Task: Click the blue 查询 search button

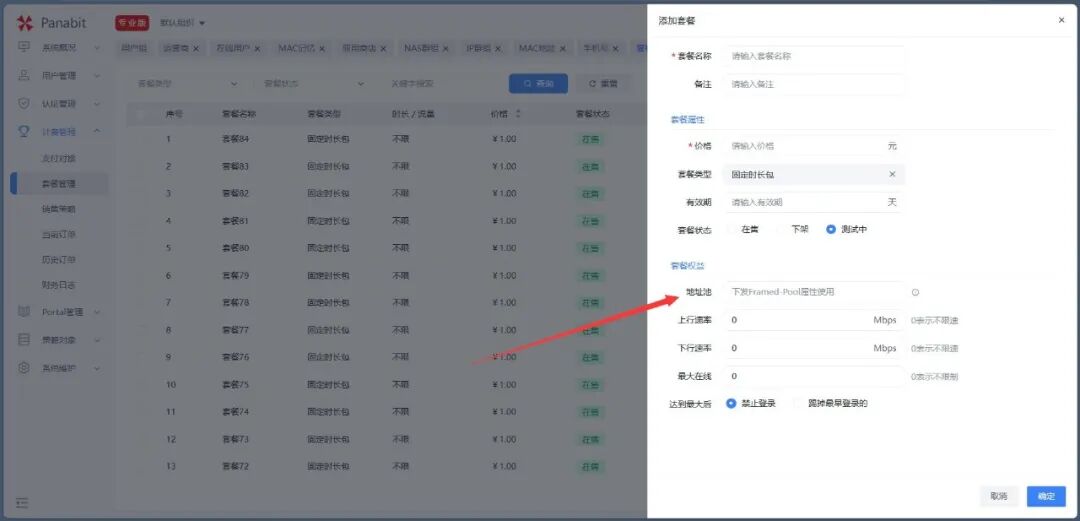Action: pos(539,83)
